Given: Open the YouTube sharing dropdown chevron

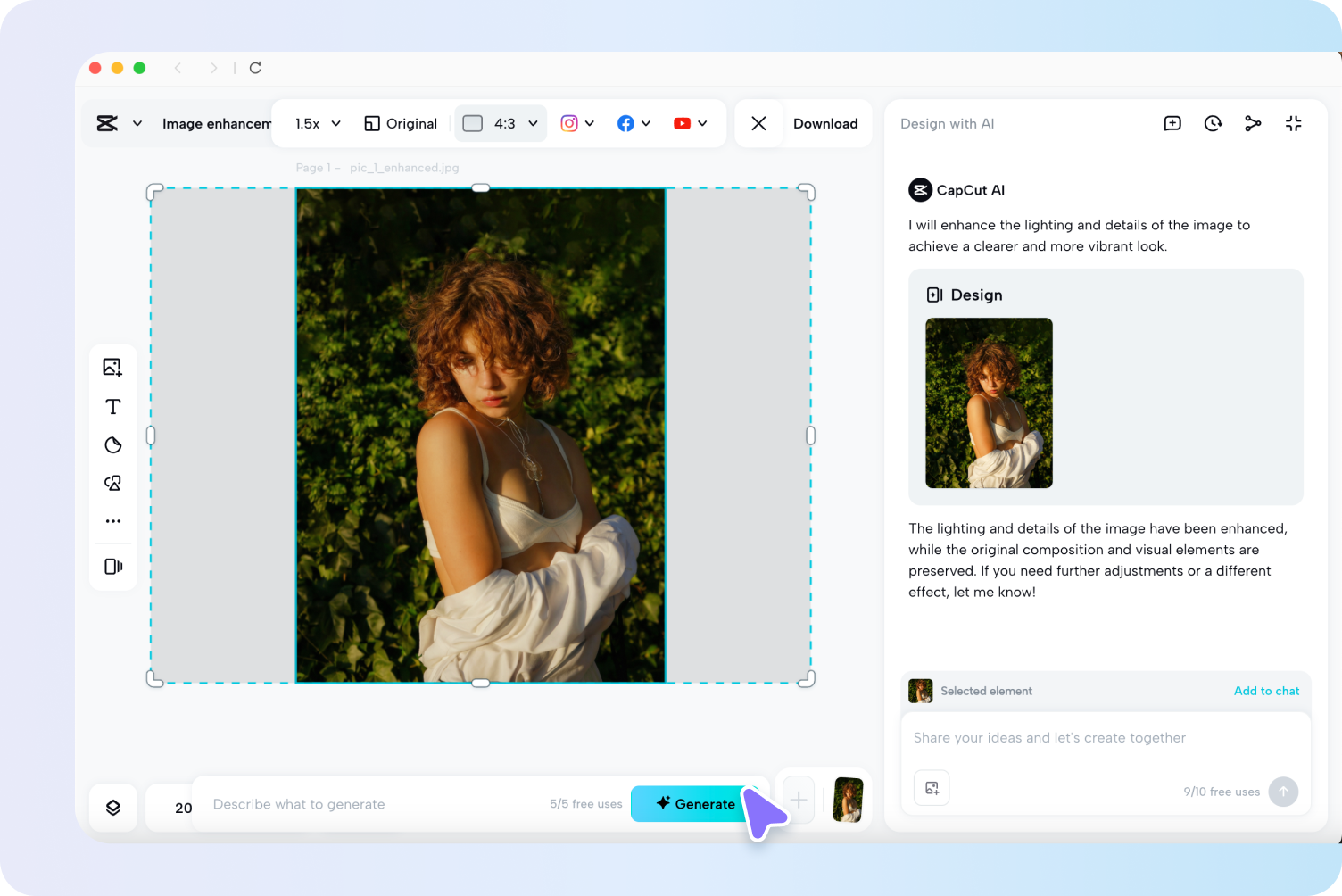Looking at the screenshot, I should point(701,123).
